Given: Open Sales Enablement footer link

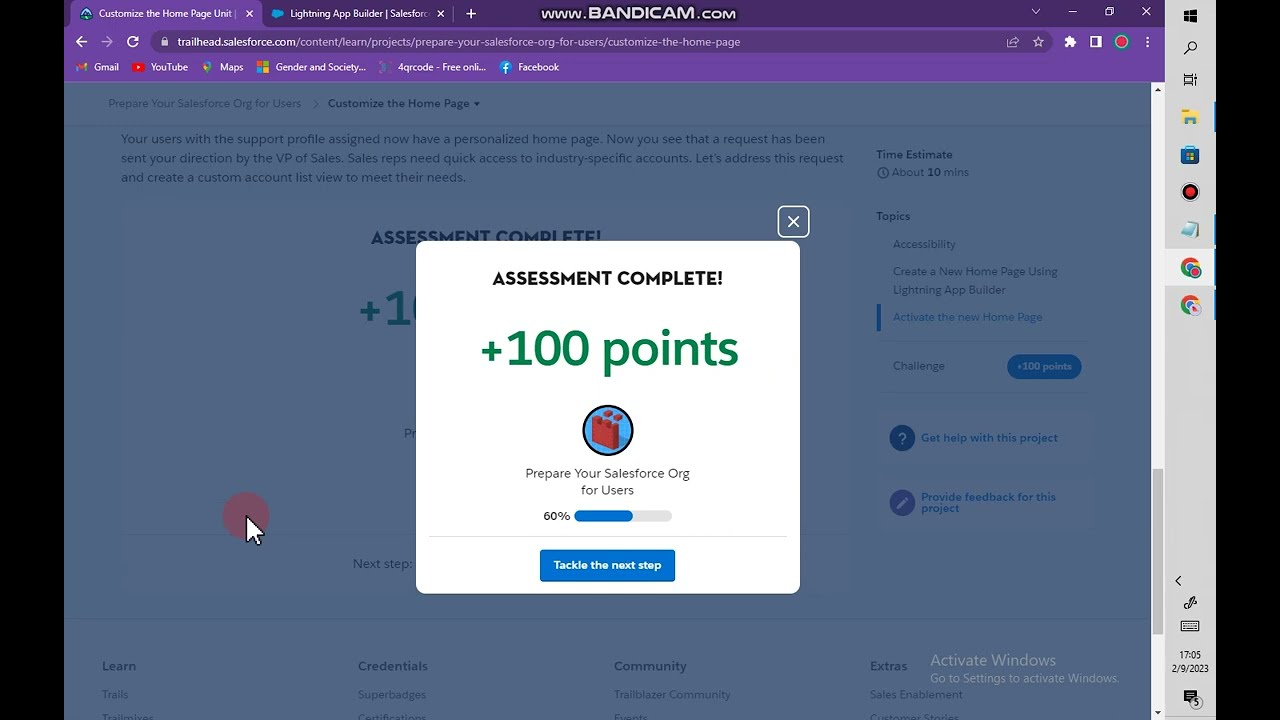Looking at the screenshot, I should (916, 695).
